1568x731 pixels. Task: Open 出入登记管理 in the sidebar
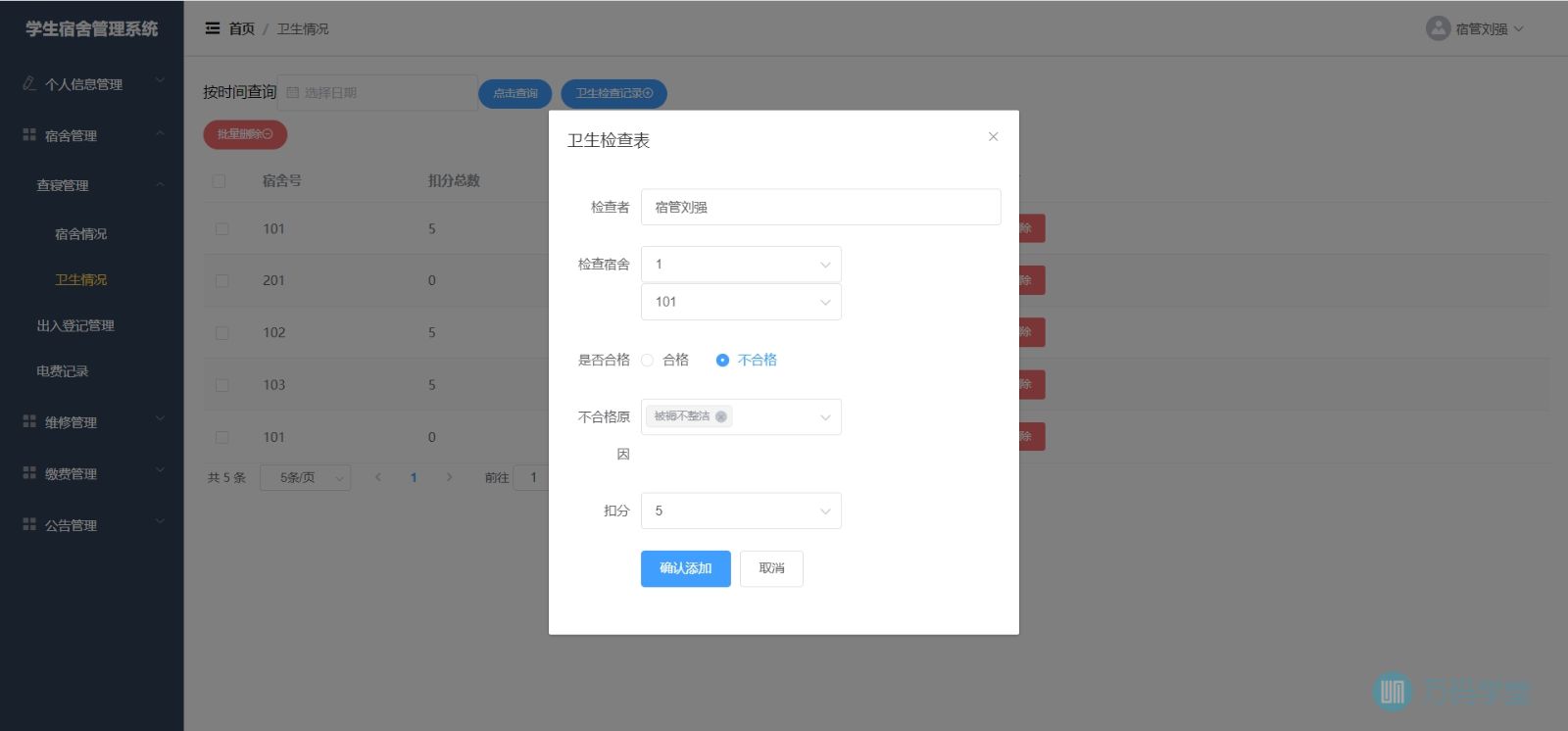75,325
